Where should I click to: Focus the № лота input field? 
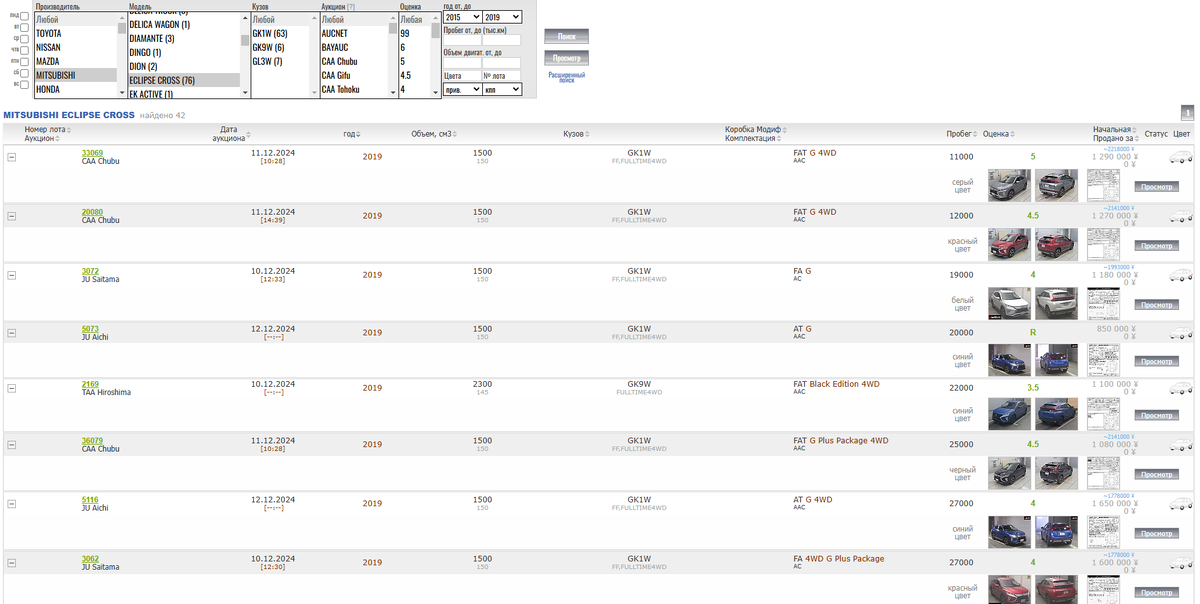click(502, 76)
